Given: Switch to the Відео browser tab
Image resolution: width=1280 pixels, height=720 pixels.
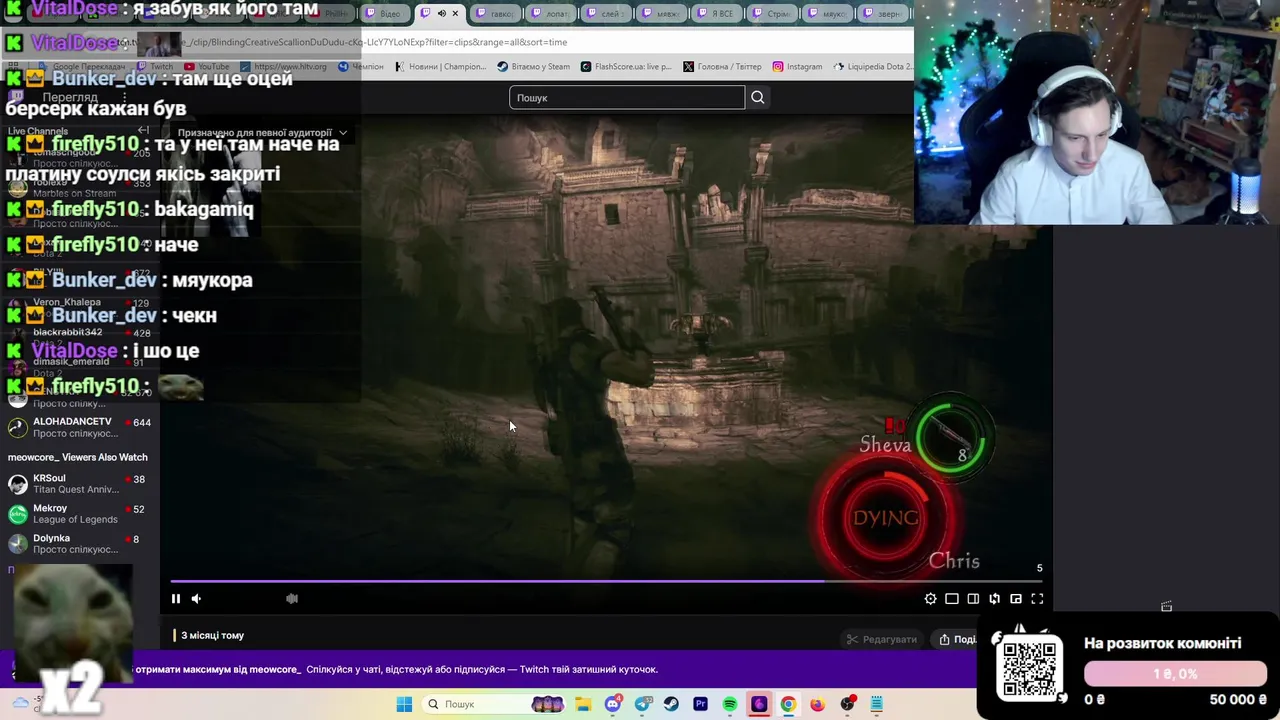Looking at the screenshot, I should [x=384, y=14].
